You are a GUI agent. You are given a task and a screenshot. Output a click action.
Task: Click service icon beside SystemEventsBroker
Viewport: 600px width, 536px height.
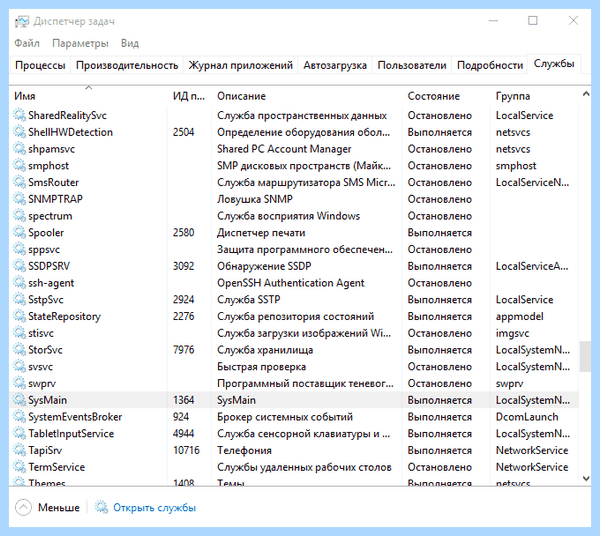(20, 417)
